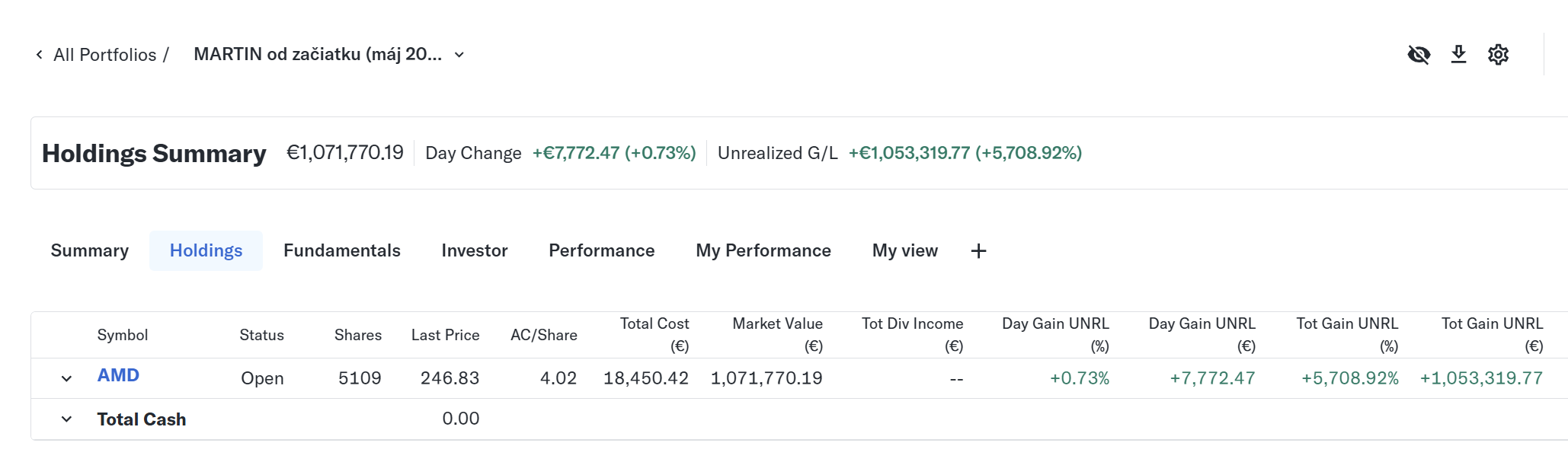Sort table by Symbol column header
1568x462 pixels.
click(122, 335)
